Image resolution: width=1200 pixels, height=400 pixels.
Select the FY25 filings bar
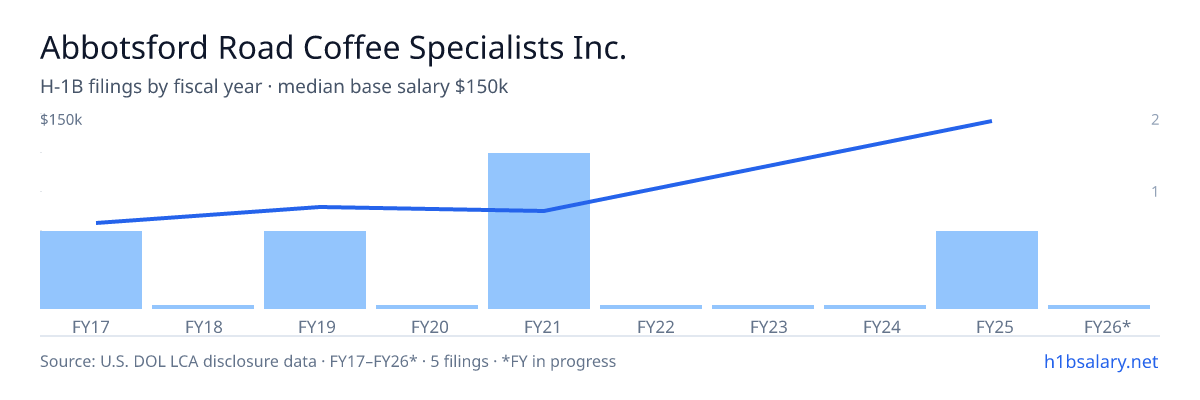point(987,270)
